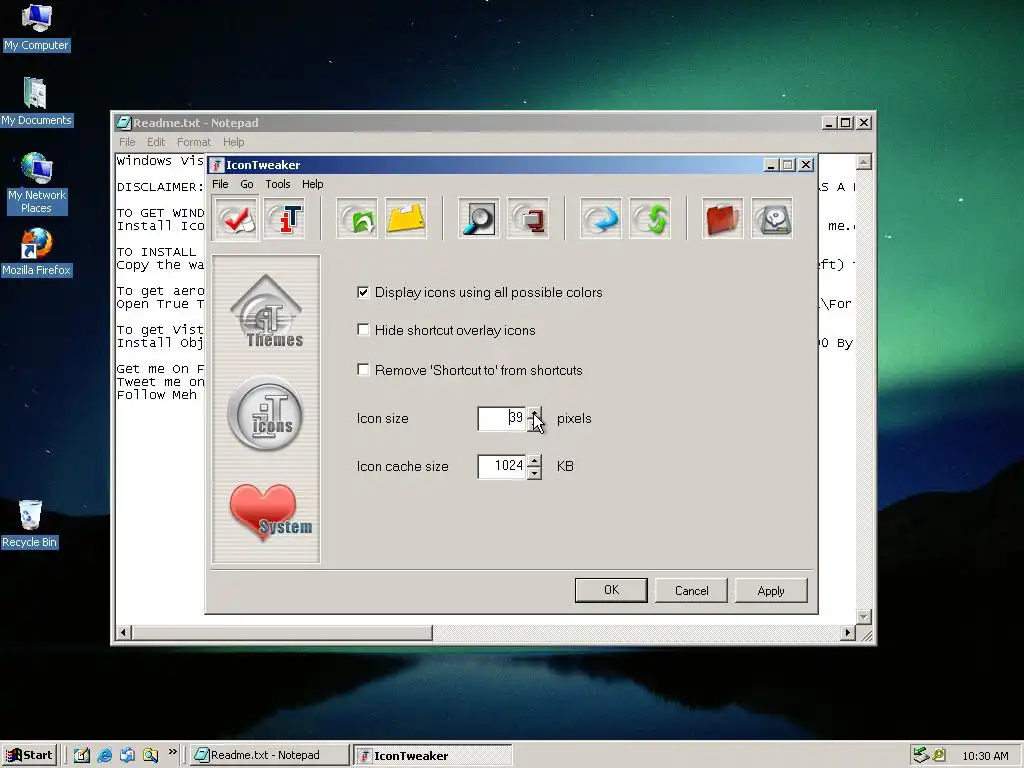
Task: Open IconTweaker Help menu
Action: [312, 184]
